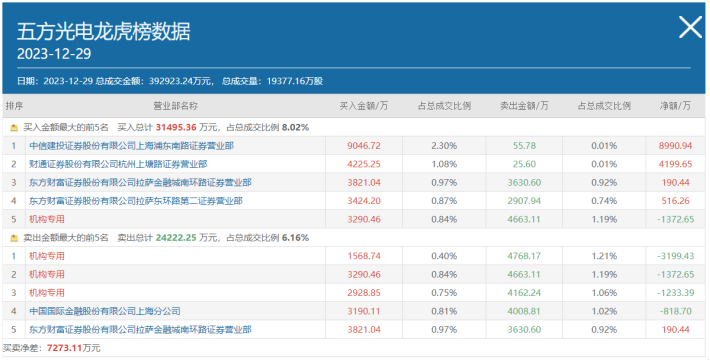The height and width of the screenshot is (360, 710).
Task: Click the folder icon beside 买入金额最大的前5名
Action: (x=14, y=128)
